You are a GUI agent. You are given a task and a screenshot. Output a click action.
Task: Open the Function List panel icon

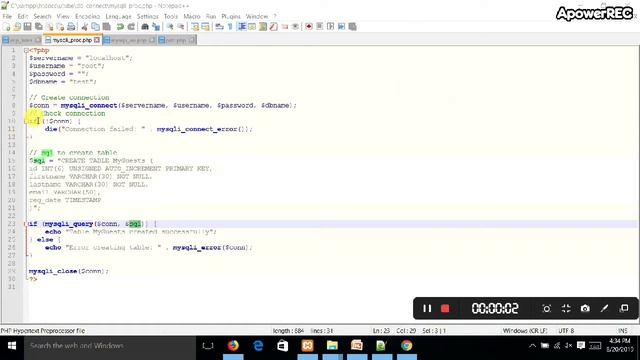coord(273,27)
